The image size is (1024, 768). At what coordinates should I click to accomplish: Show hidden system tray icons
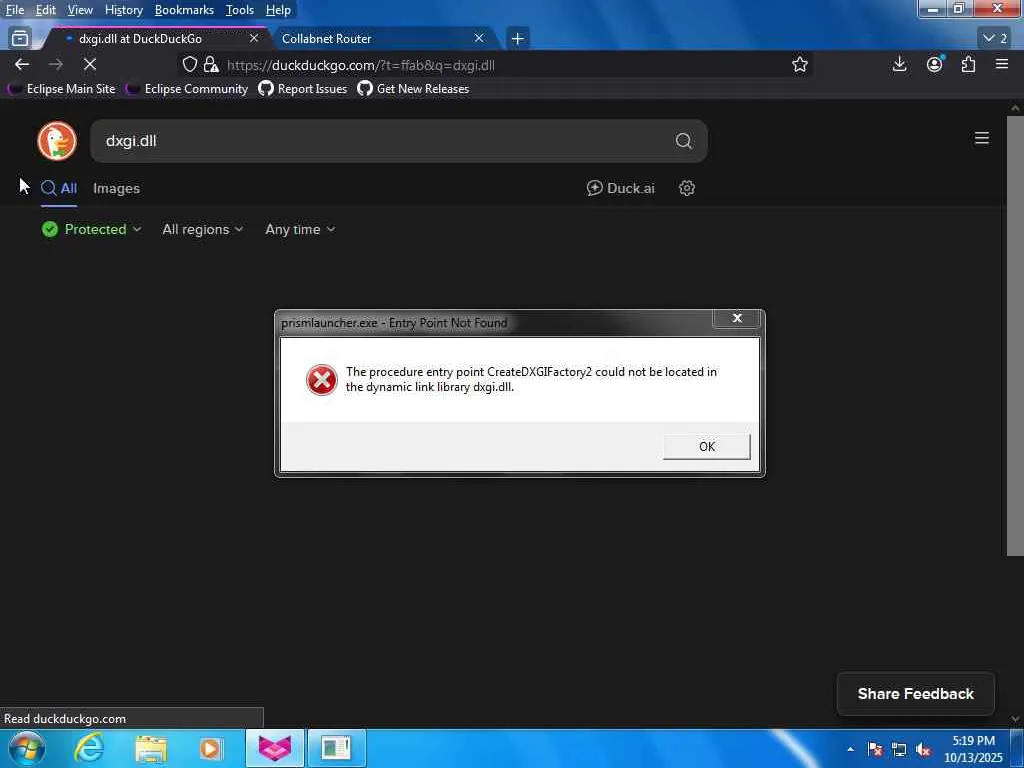coord(850,749)
